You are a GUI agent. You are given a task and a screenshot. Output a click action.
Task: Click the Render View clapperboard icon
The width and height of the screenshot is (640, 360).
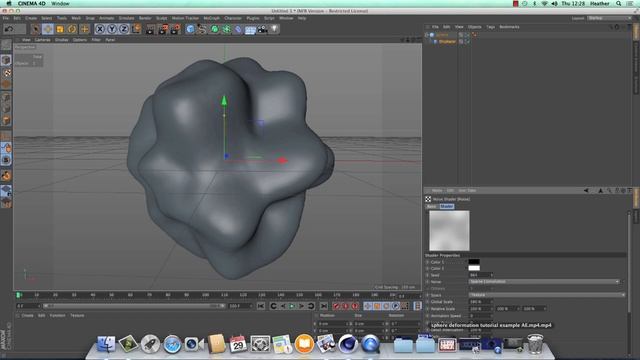pos(151,29)
